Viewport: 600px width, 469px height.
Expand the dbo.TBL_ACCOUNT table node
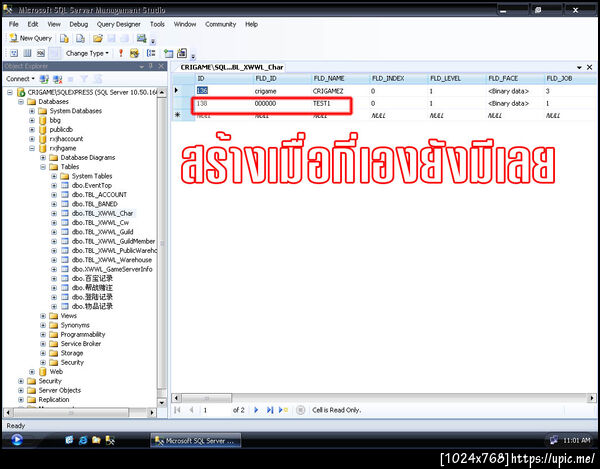tap(54, 195)
